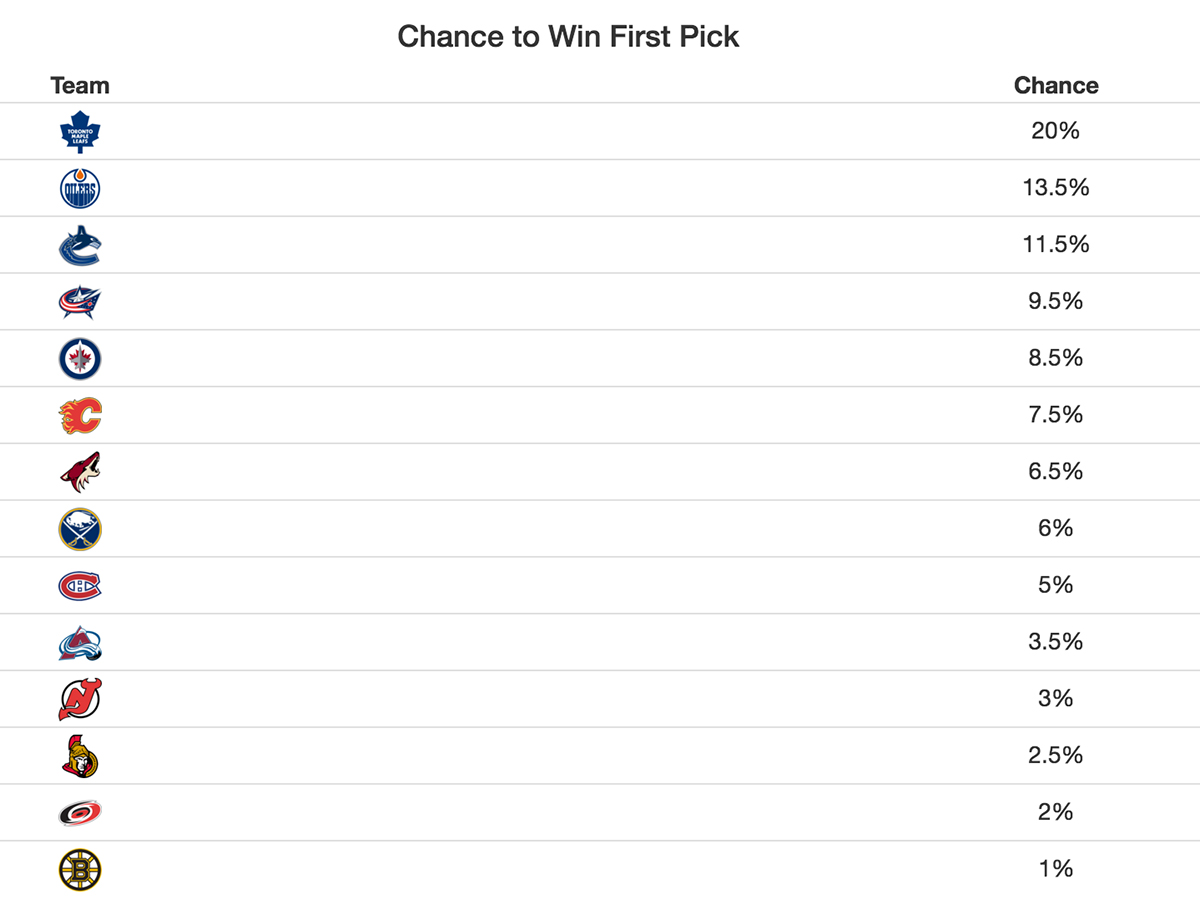Click the 20% chance value
Screen dimensions: 1200x915
pyautogui.click(x=1056, y=130)
